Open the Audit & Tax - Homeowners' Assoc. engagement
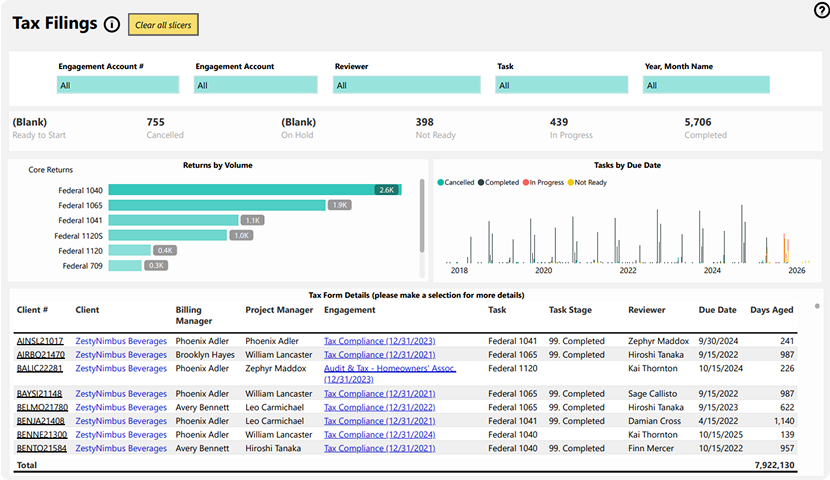The width and height of the screenshot is (830, 480). pyautogui.click(x=389, y=368)
